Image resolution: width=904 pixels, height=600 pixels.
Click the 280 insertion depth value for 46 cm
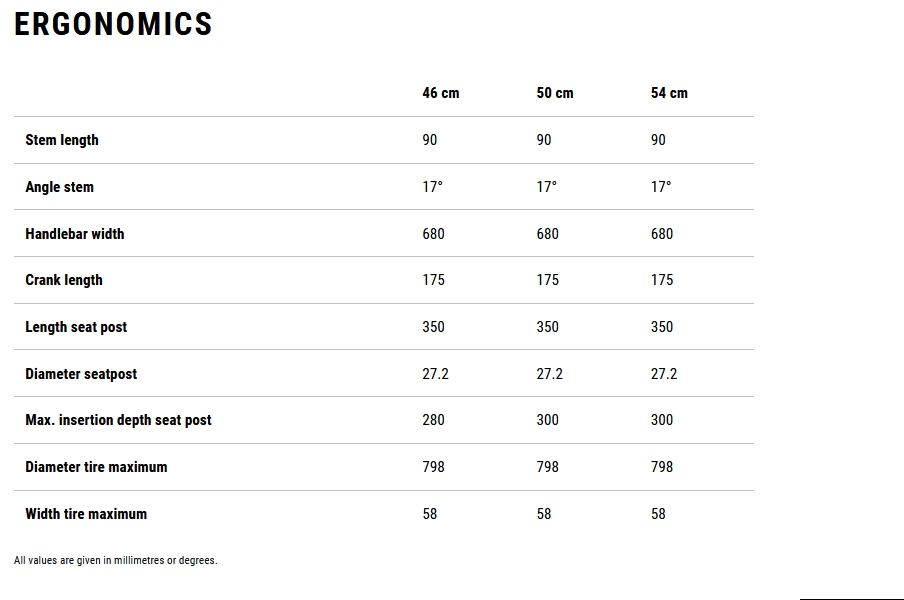[433, 420]
